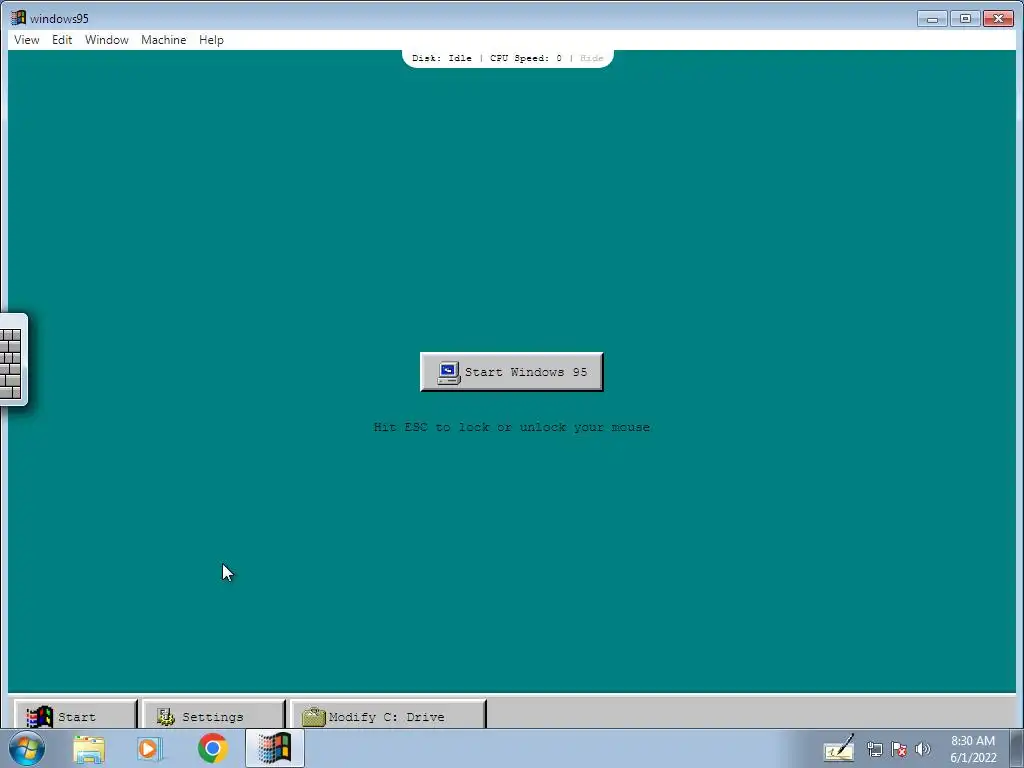Select the Modify C: Drive tab
Viewport: 1024px width, 768px height.
pos(388,716)
